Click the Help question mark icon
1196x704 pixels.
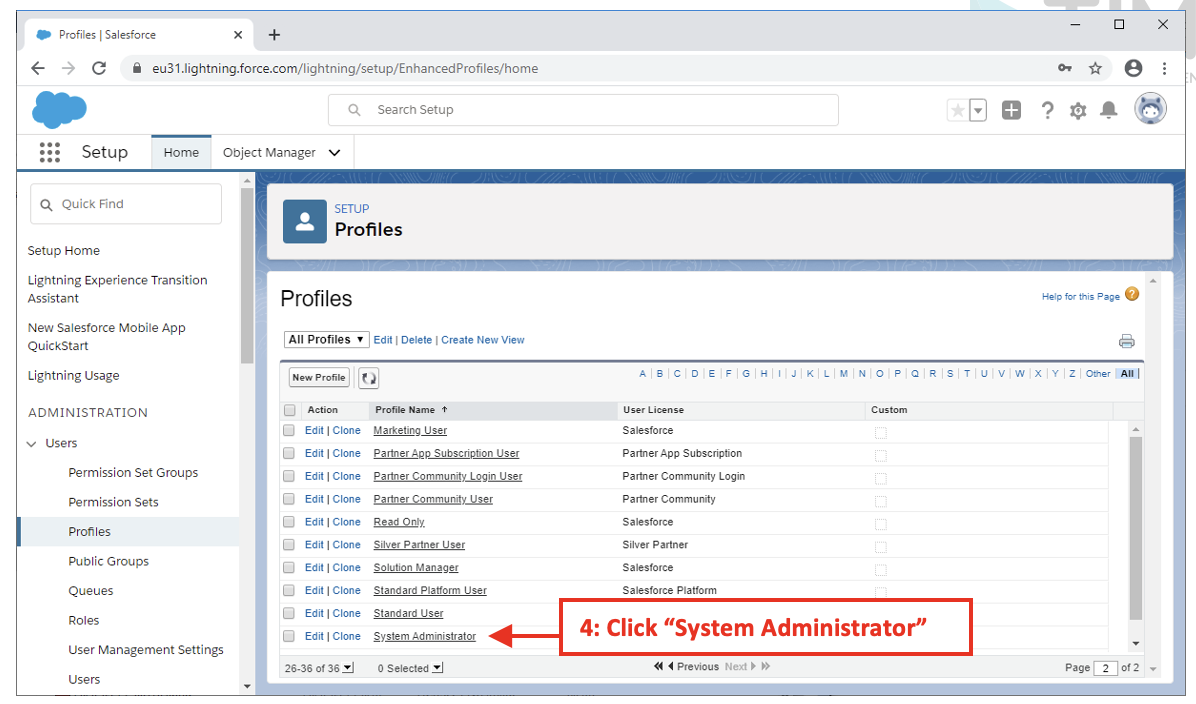1047,111
